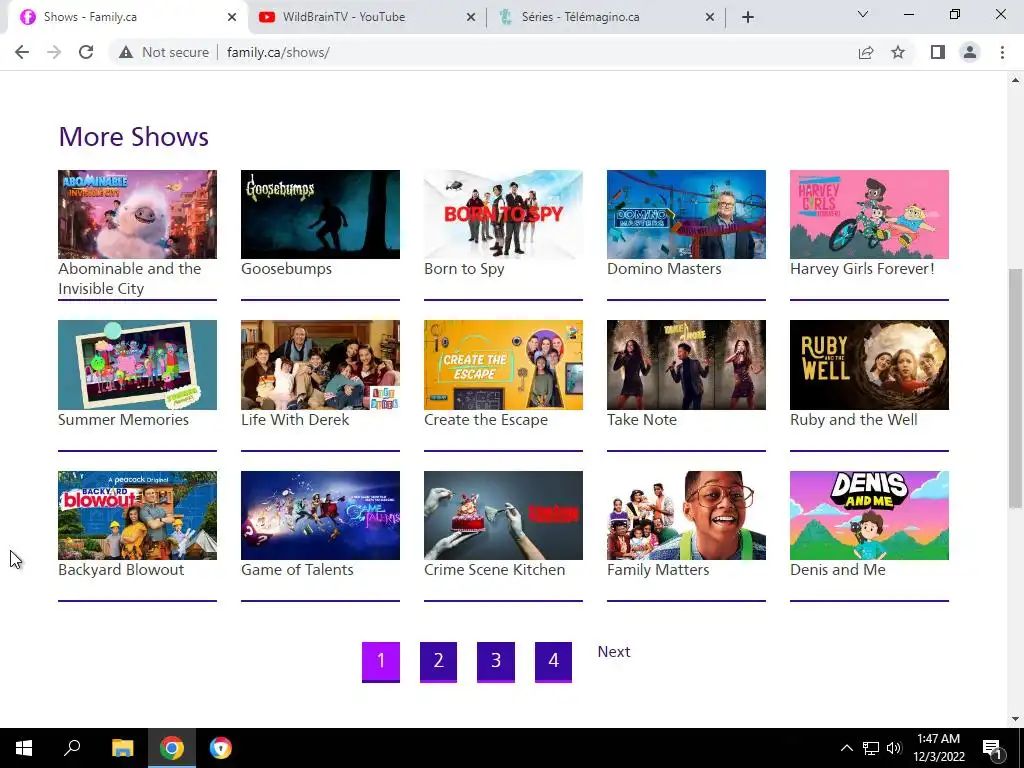1024x768 pixels.
Task: Switch to WildBrainTV - YouTube tab
Action: click(367, 17)
